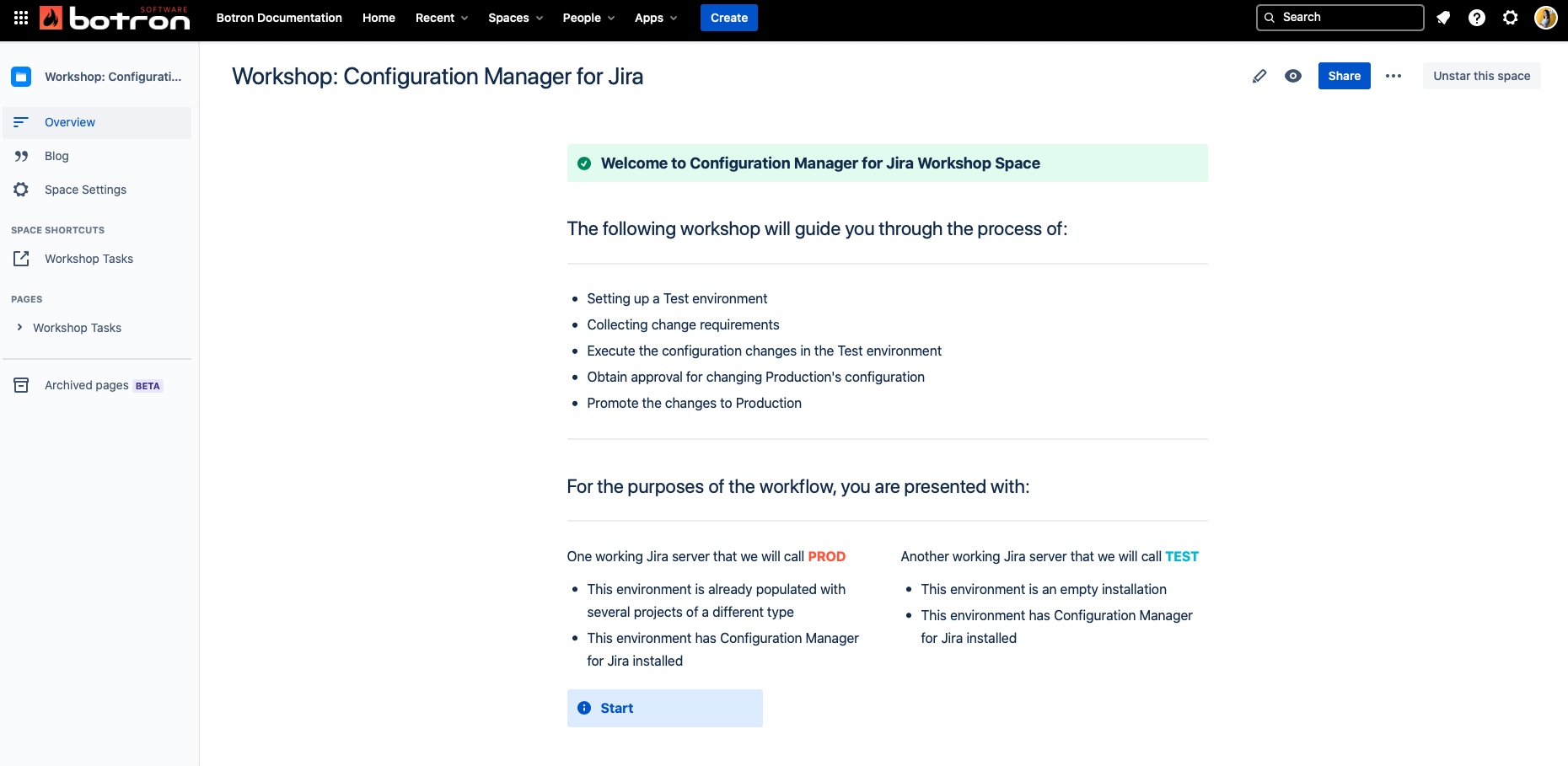Click the blue Create button
Viewport: 1568px width, 766px height.
point(729,18)
